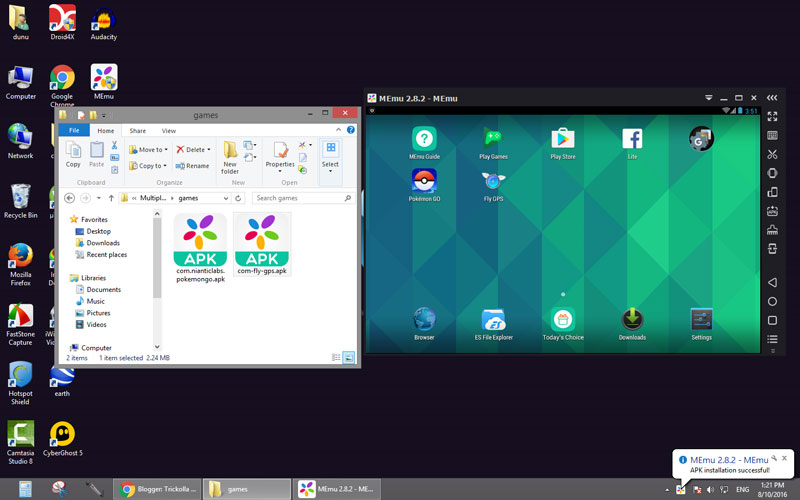Screen dimensions: 800x500
Task: Launch Play Games in MEmu
Action: pyautogui.click(x=493, y=142)
